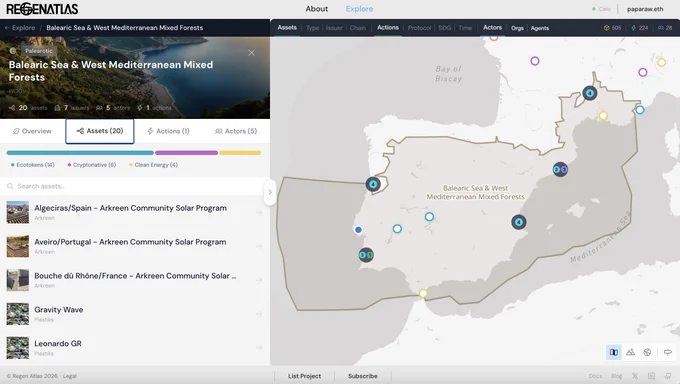The width and height of the screenshot is (680, 384).
Task: Toggle the Actions map layer
Action: pos(388,27)
